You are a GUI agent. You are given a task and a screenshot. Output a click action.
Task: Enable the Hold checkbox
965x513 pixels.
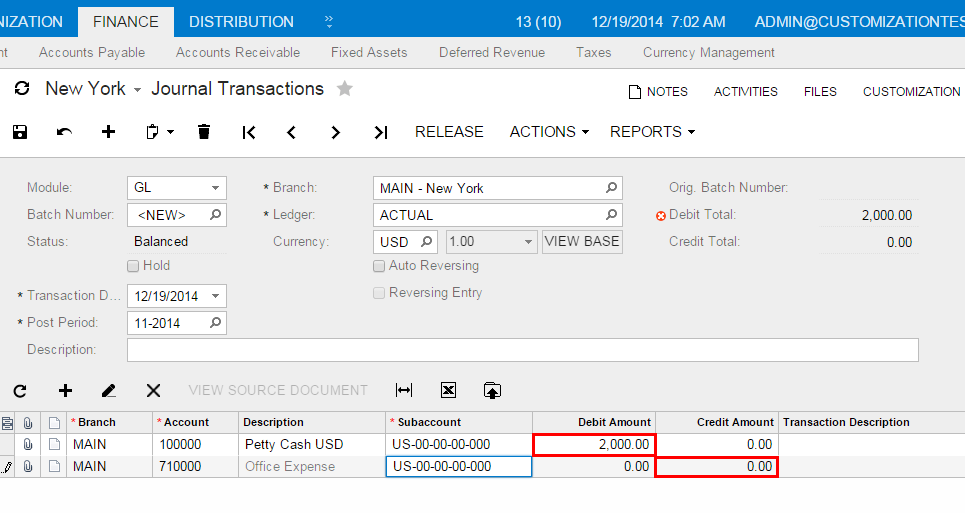point(133,266)
